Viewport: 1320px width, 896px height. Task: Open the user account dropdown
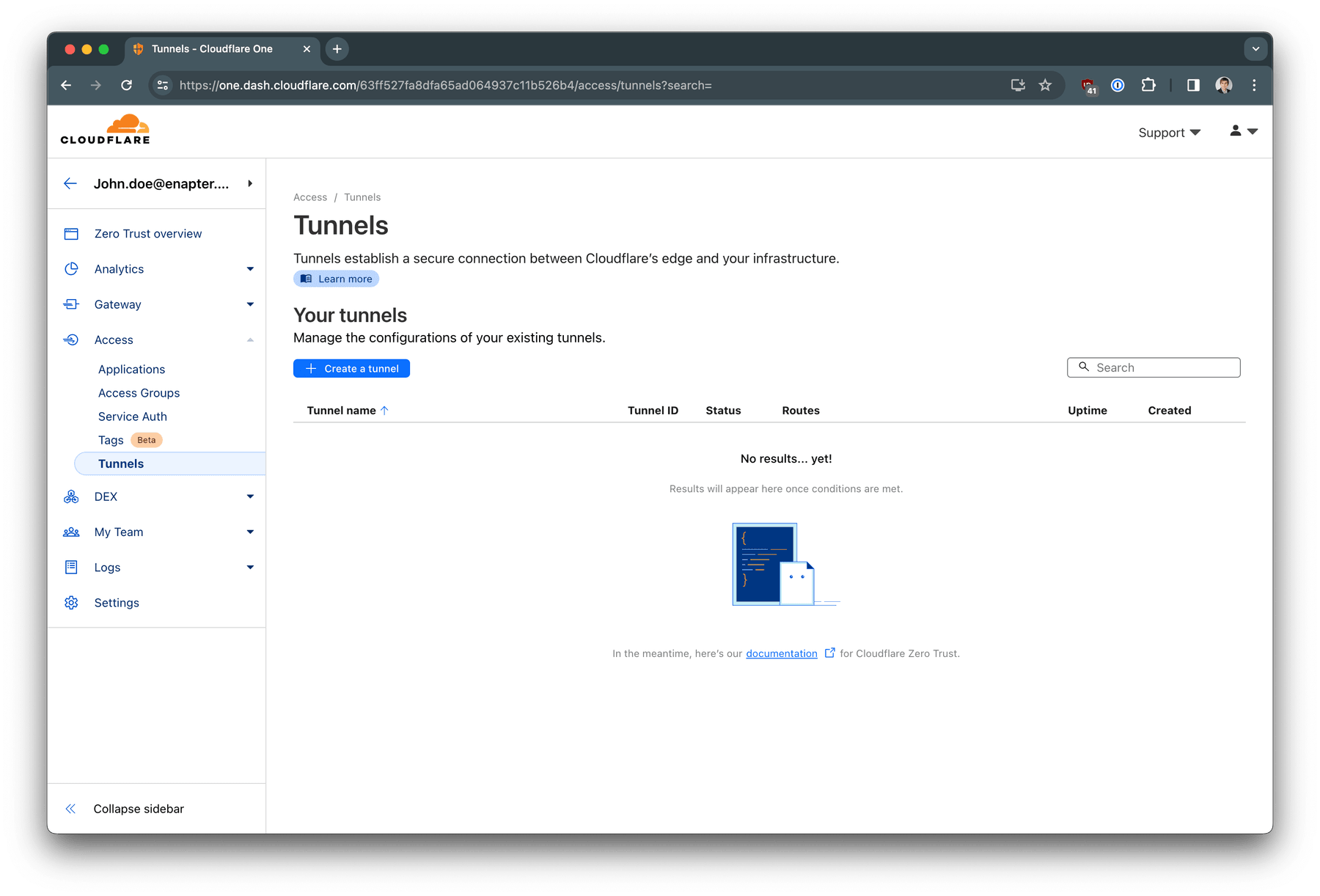(1243, 131)
